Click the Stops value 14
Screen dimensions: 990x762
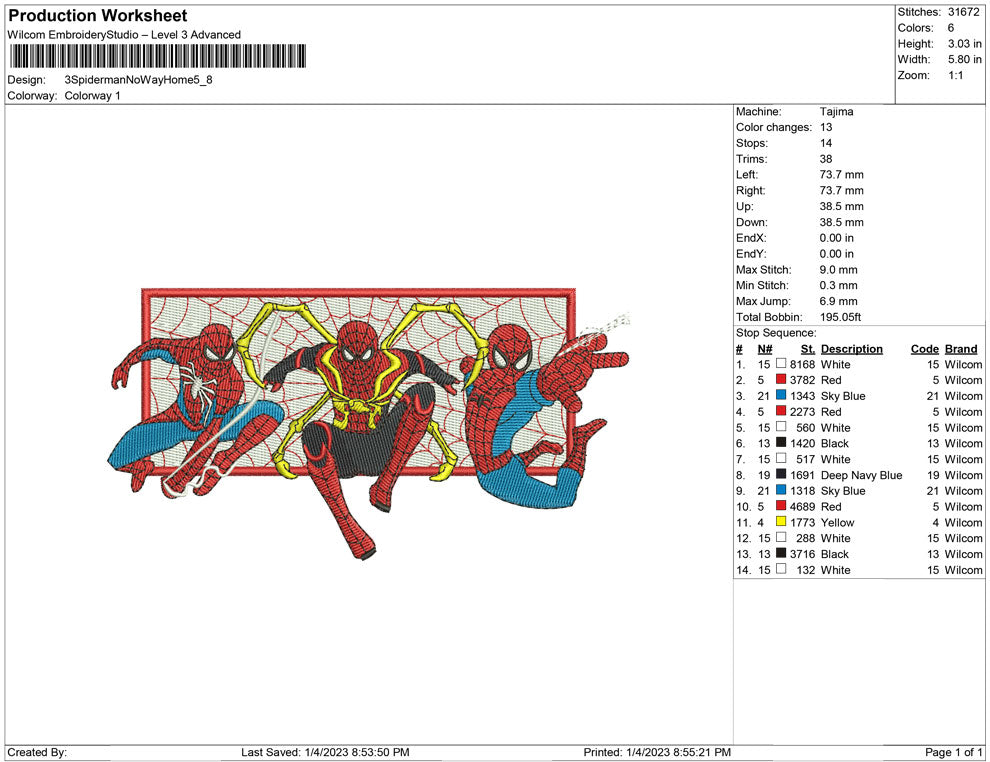point(826,143)
